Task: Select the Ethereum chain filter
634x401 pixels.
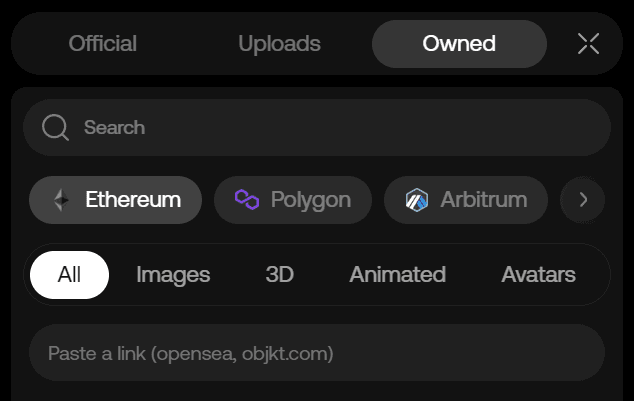Action: (116, 200)
